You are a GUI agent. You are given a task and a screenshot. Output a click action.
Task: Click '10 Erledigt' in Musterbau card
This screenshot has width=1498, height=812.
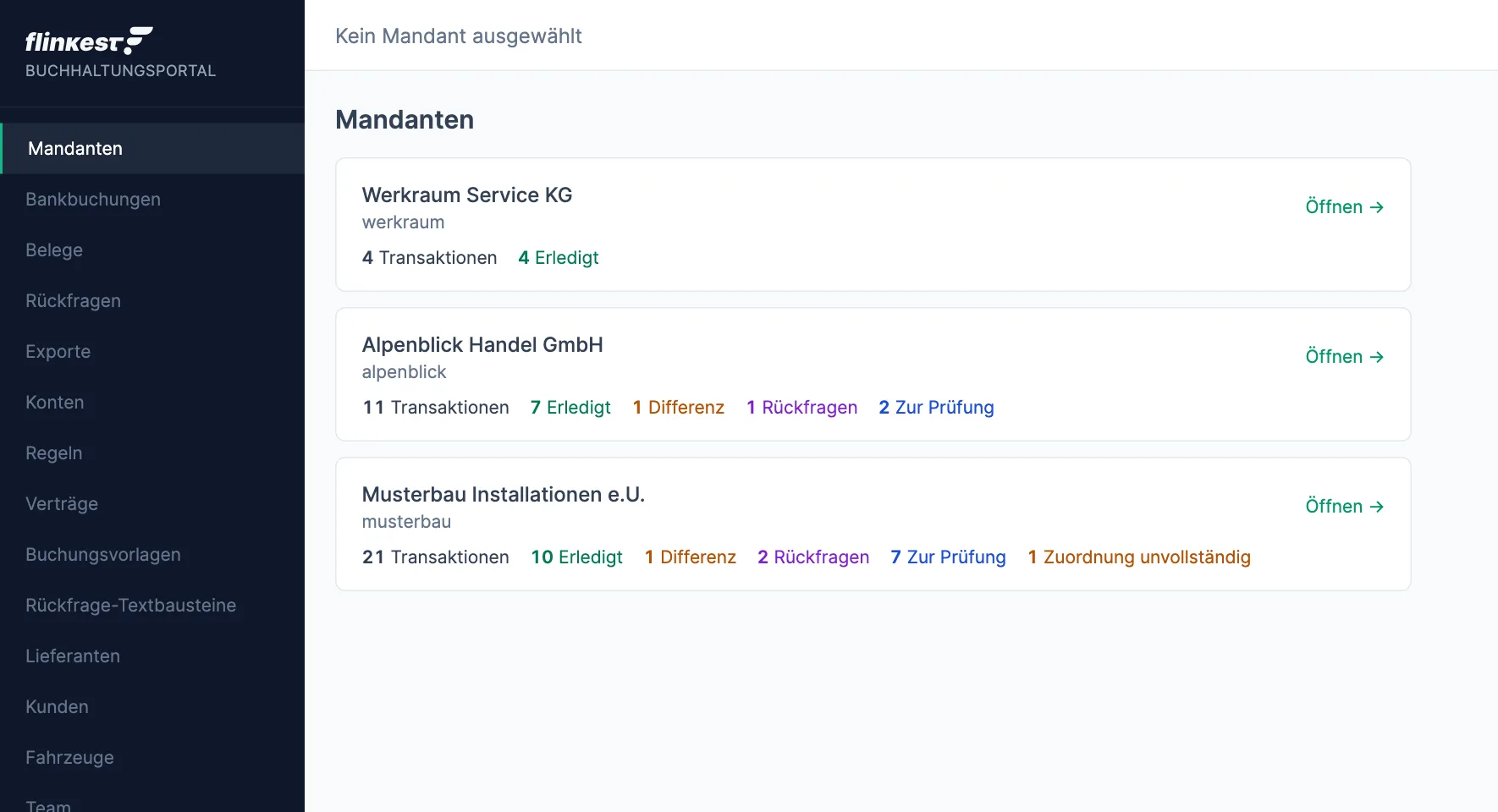pos(576,557)
